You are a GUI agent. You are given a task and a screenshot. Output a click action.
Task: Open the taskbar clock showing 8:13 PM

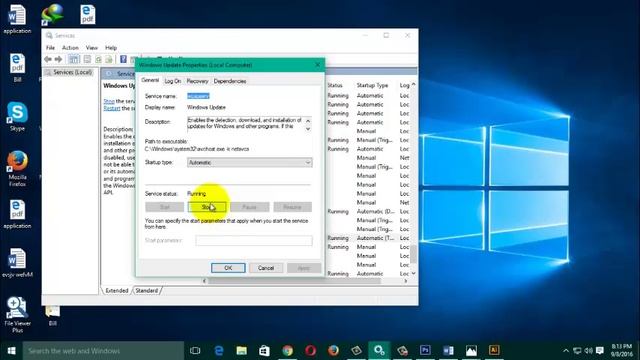(621, 351)
